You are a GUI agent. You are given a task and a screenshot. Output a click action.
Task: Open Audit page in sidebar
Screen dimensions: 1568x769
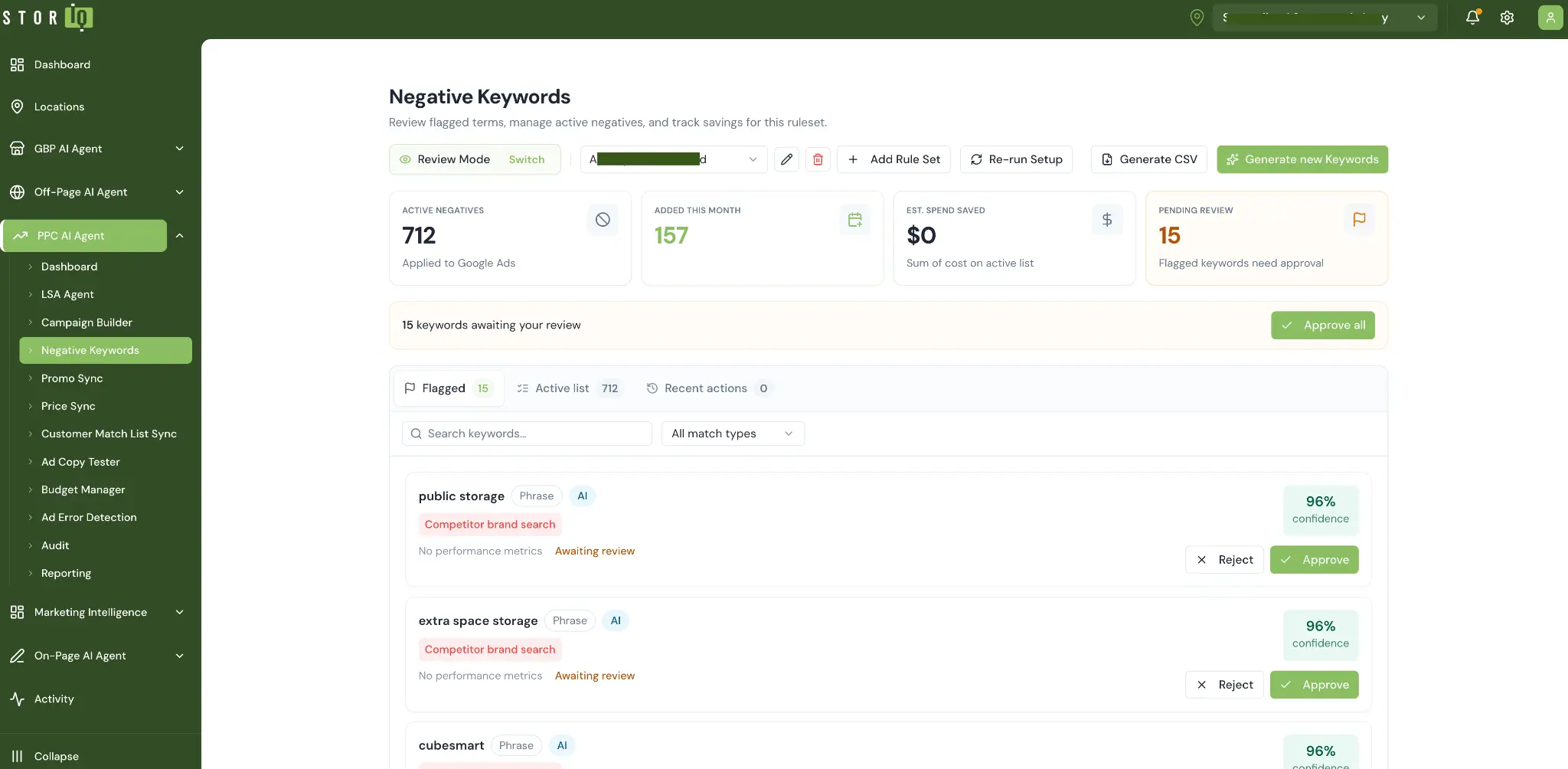pos(55,545)
